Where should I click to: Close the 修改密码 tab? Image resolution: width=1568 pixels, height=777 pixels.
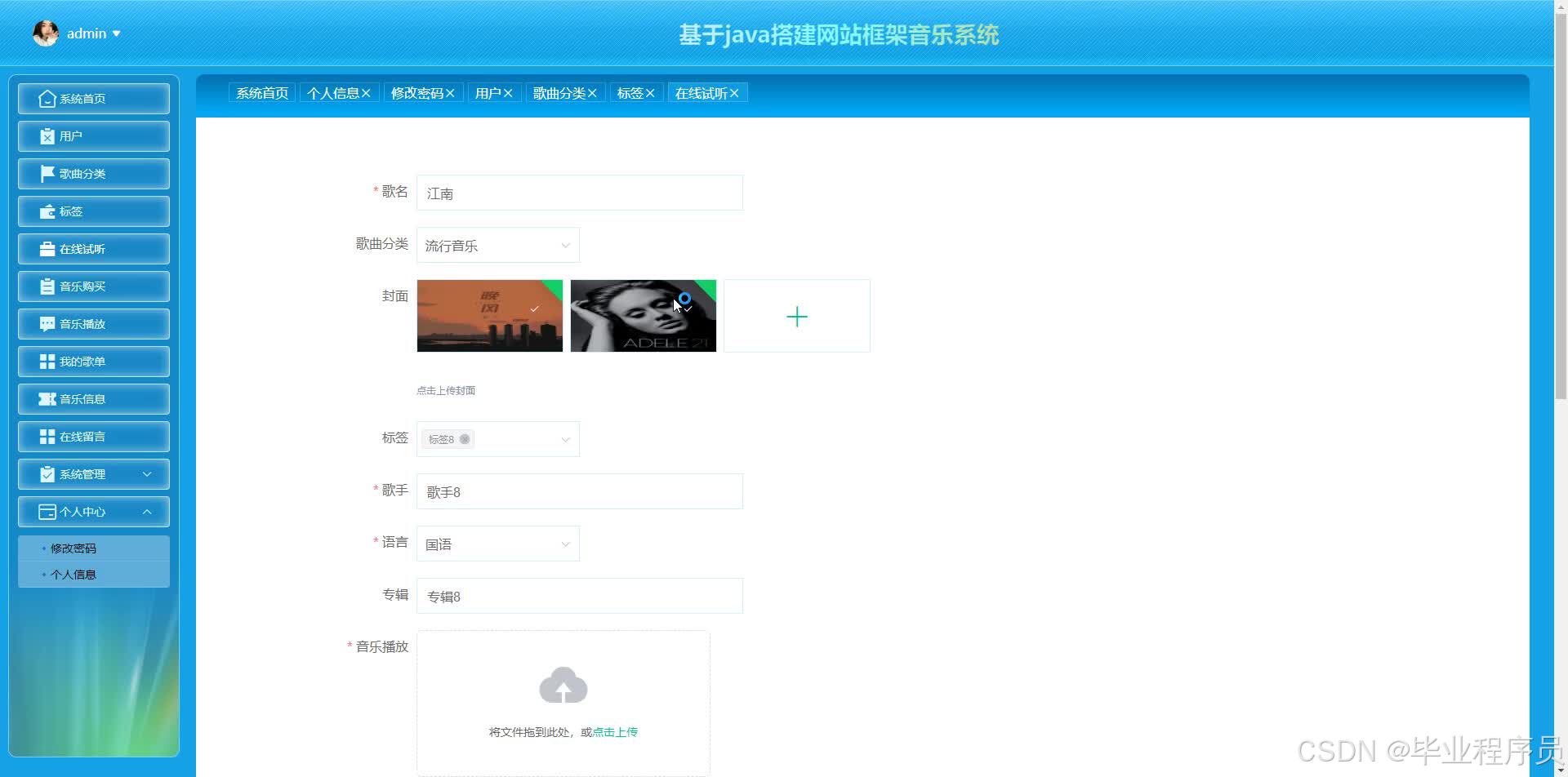450,93
